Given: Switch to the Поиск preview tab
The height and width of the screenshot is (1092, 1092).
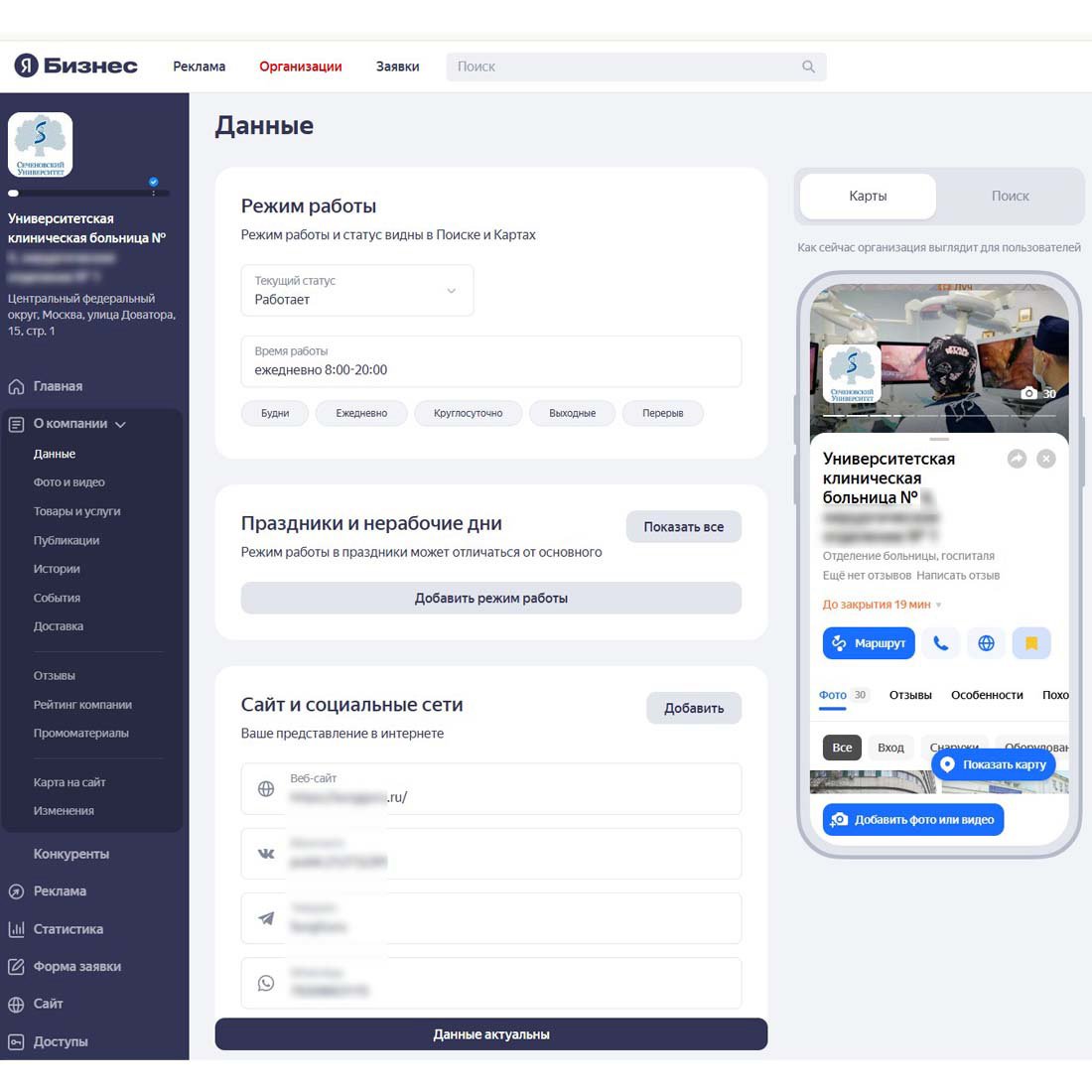Looking at the screenshot, I should [x=1010, y=197].
